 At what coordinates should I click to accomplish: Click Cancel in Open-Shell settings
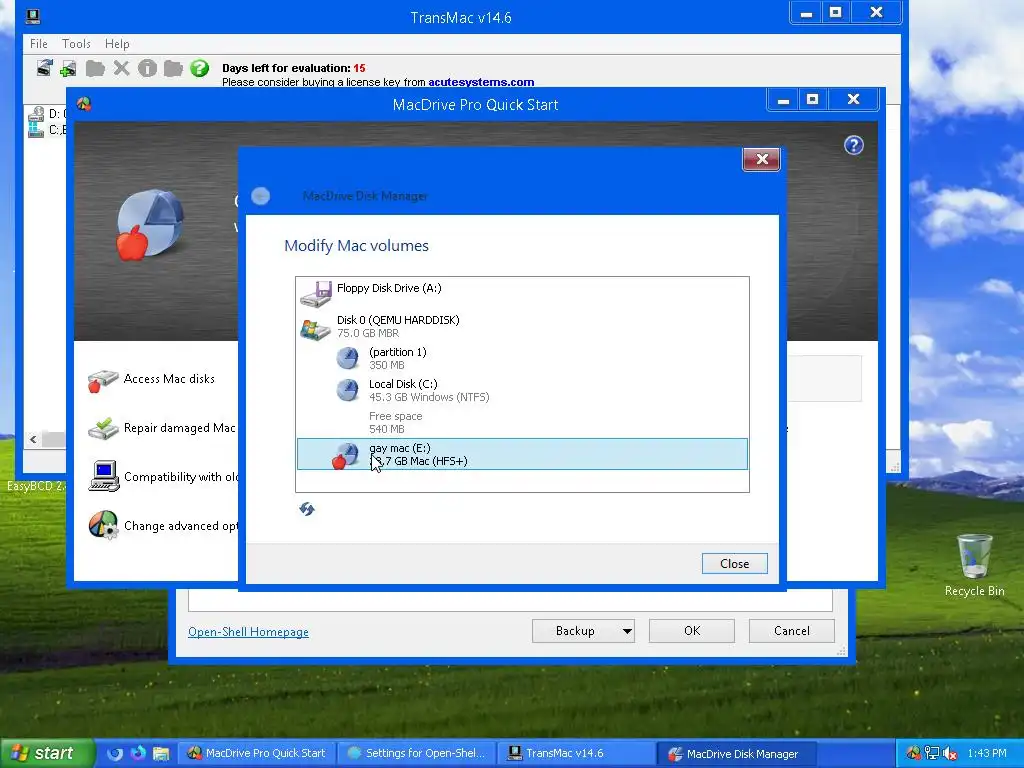pos(792,631)
